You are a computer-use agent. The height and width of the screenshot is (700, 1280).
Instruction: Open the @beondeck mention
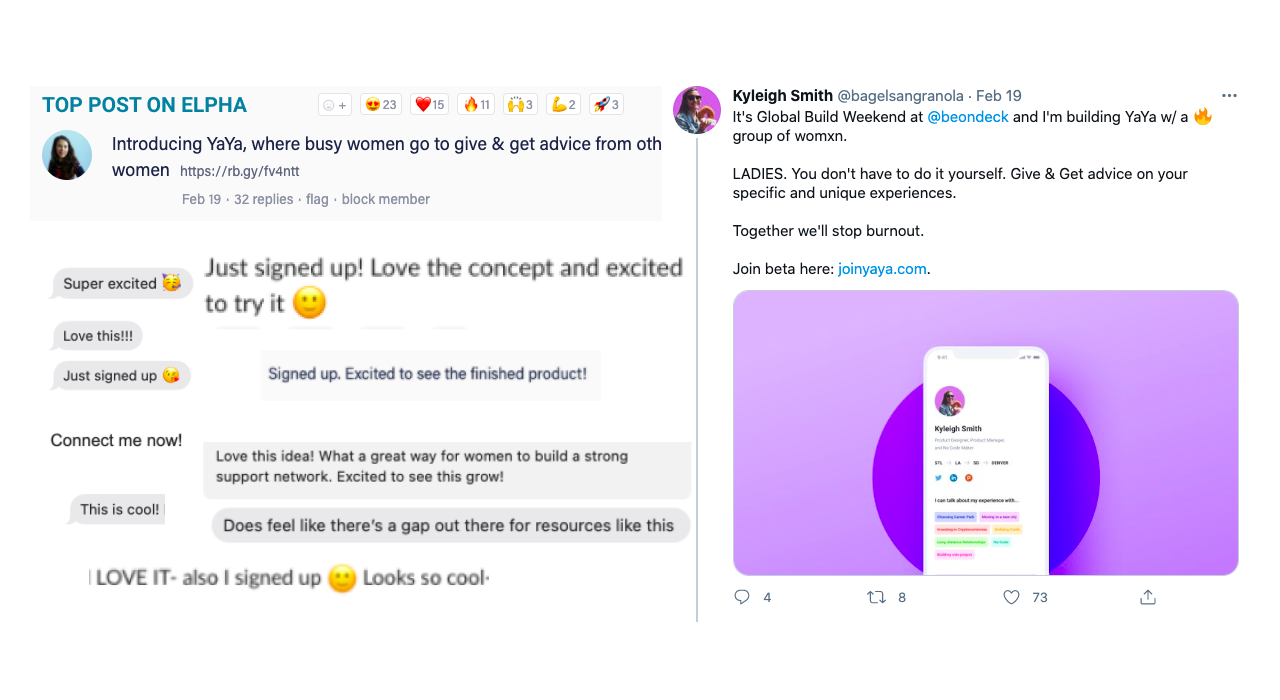click(x=967, y=117)
